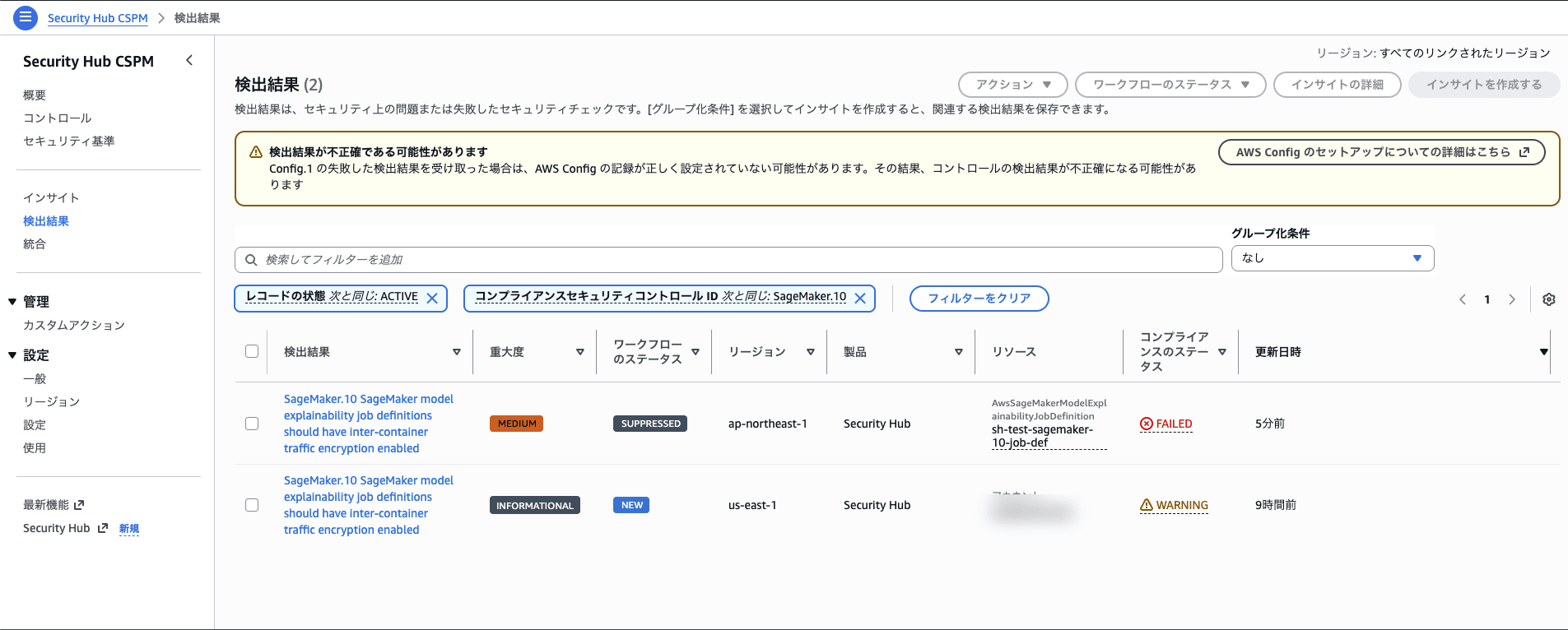Remove the レコードの状態 ACTIVE filter chip
This screenshot has height=630, width=1568.
click(432, 298)
